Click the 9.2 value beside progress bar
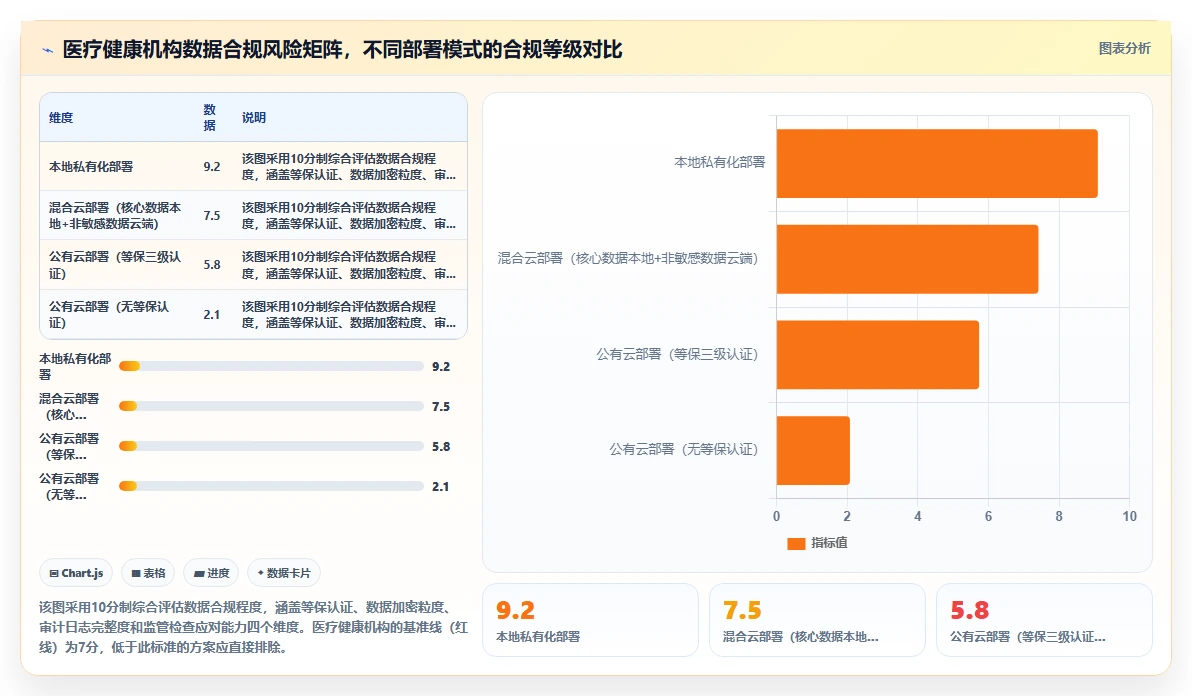1192x696 pixels. click(441, 366)
